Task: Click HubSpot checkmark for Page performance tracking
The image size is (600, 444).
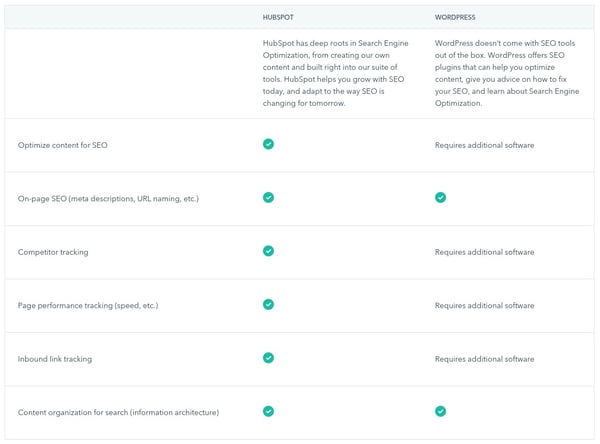Action: [x=268, y=305]
